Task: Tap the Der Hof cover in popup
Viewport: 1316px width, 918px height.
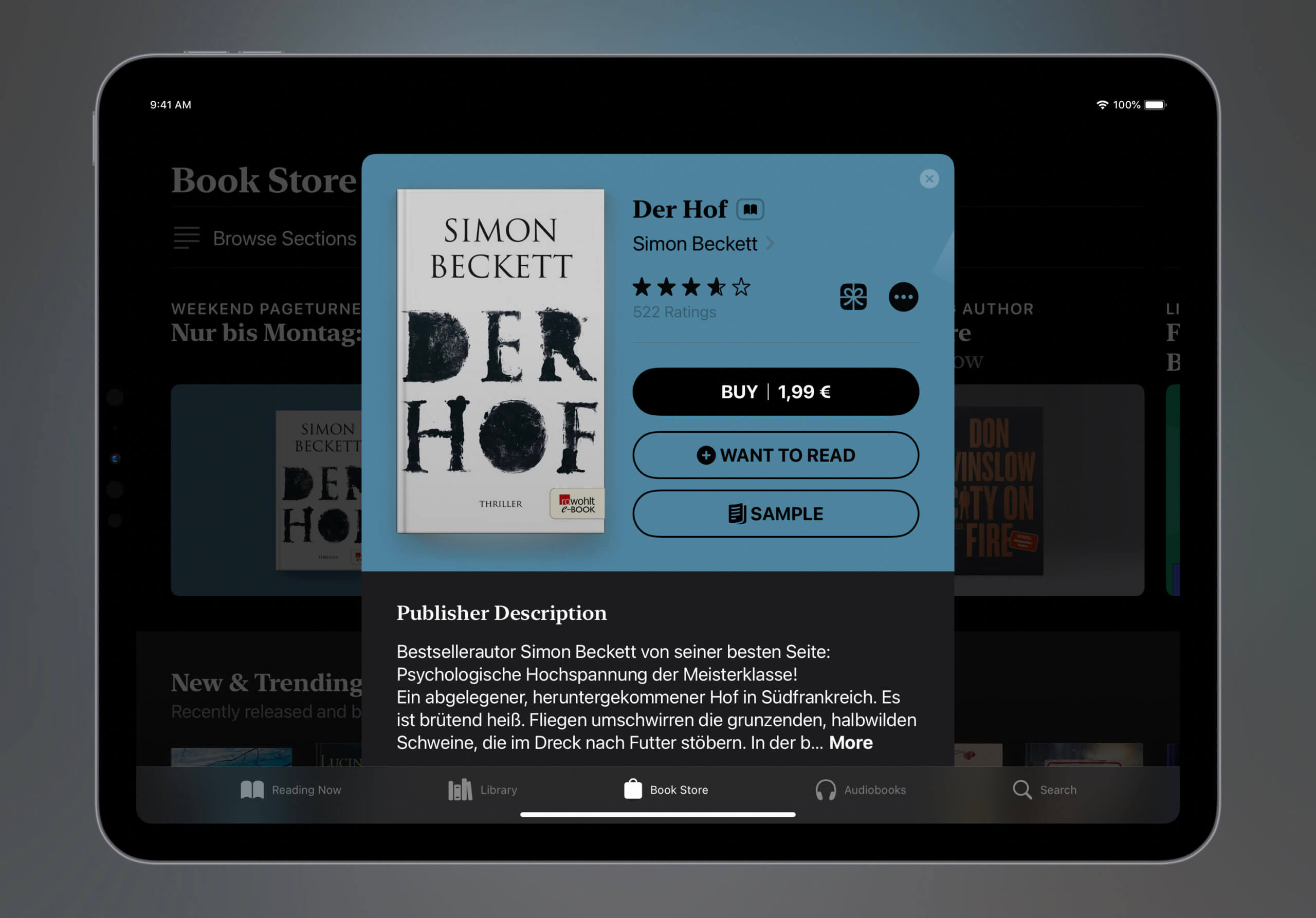Action: (500, 361)
